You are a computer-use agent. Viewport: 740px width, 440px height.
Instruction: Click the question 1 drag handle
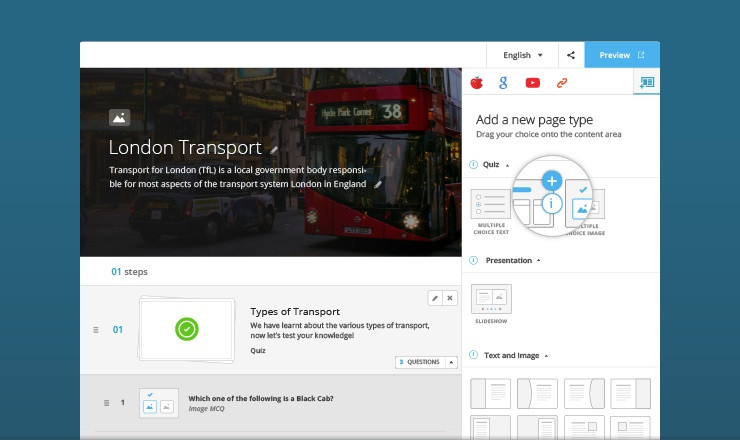point(107,403)
